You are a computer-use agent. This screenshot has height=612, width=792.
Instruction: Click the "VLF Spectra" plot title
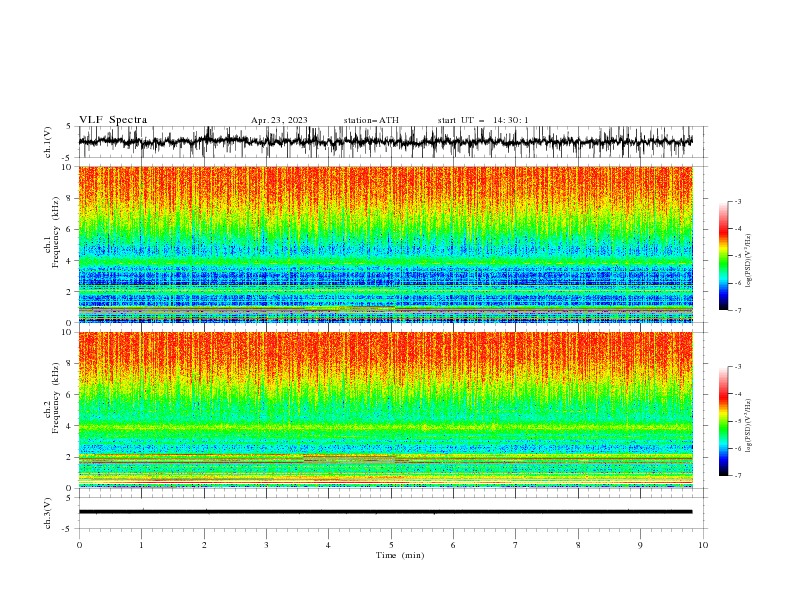113,120
